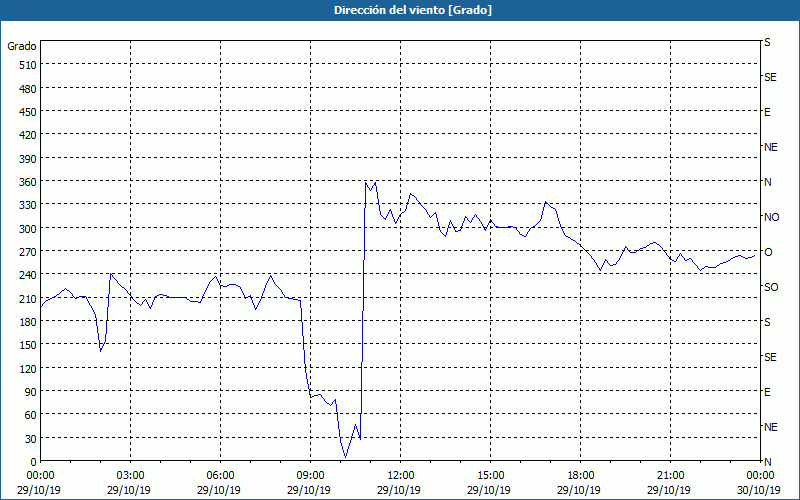Select the 18:00 time label
Image resolution: width=800 pixels, height=500 pixels.
coord(581,476)
